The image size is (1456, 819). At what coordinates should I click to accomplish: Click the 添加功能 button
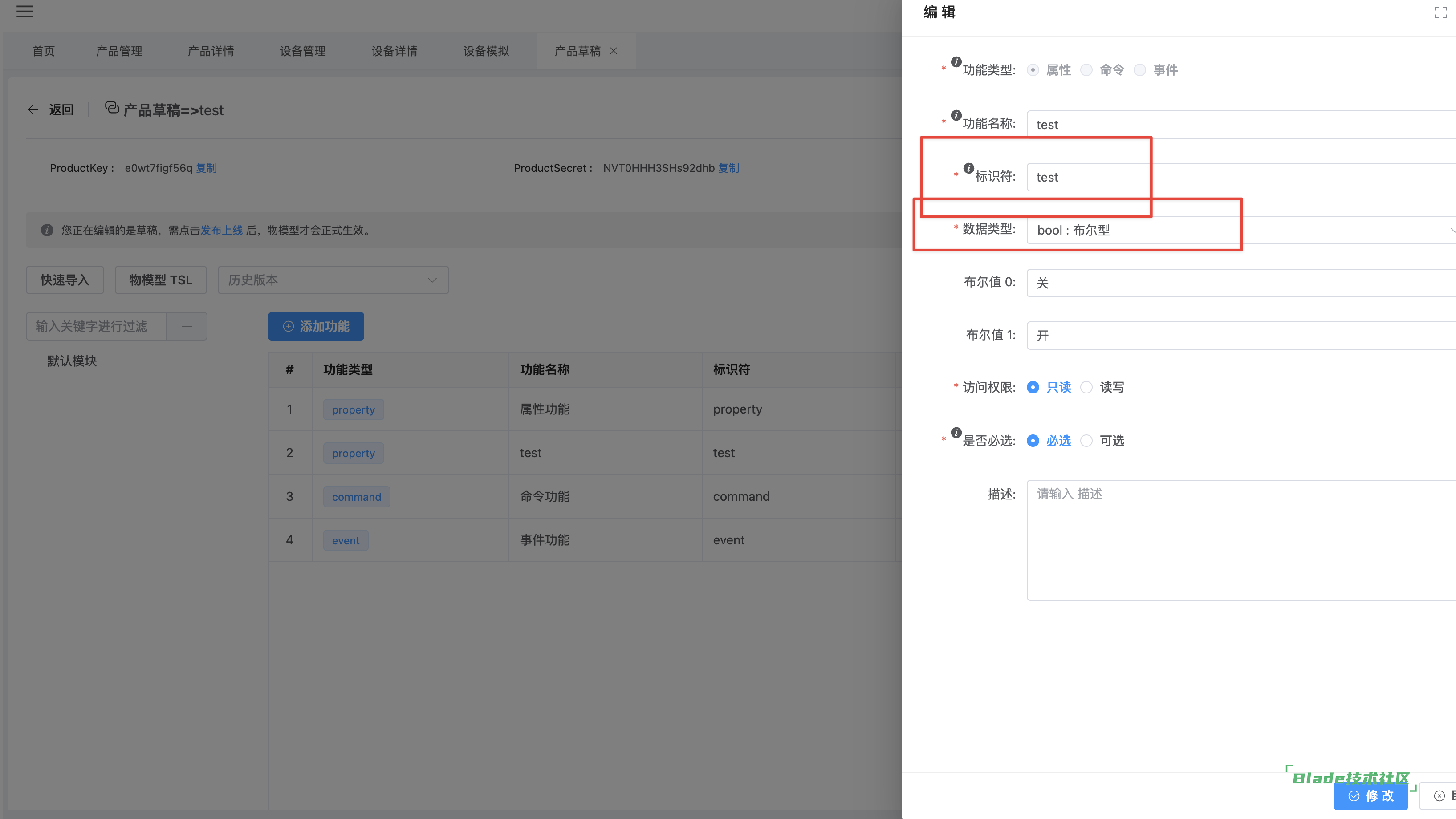tap(316, 326)
